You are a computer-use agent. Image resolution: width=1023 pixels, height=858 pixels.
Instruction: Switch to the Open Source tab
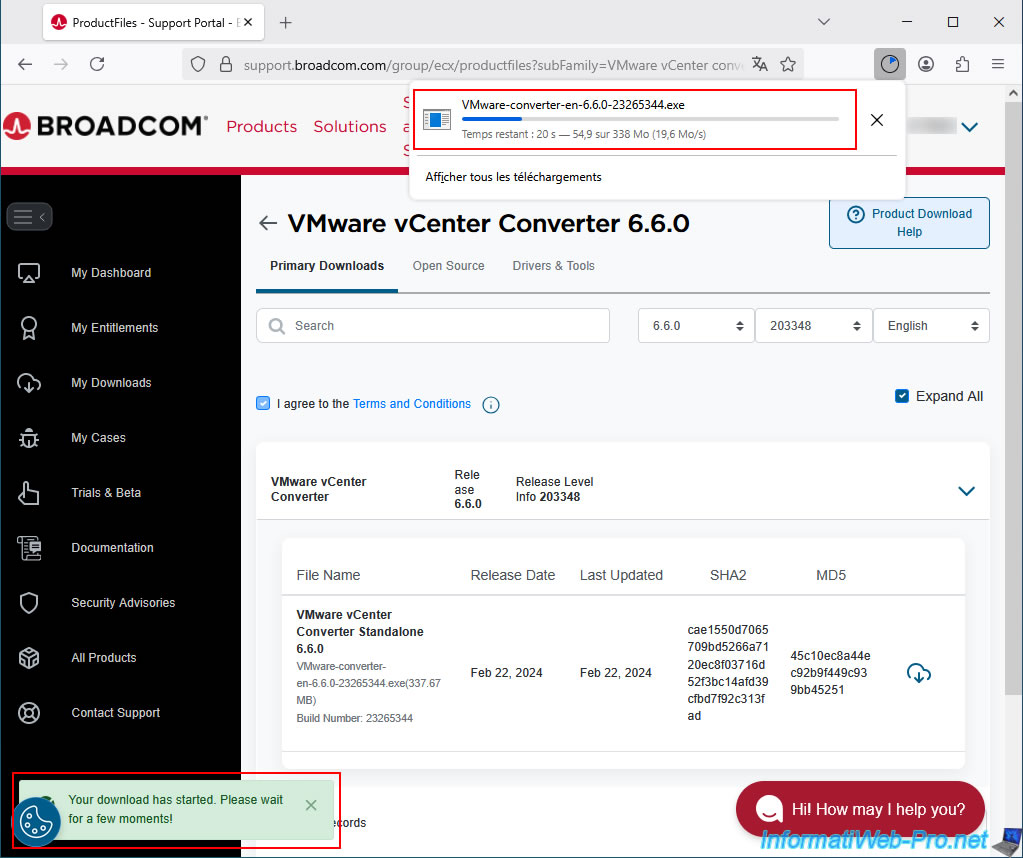(x=448, y=266)
